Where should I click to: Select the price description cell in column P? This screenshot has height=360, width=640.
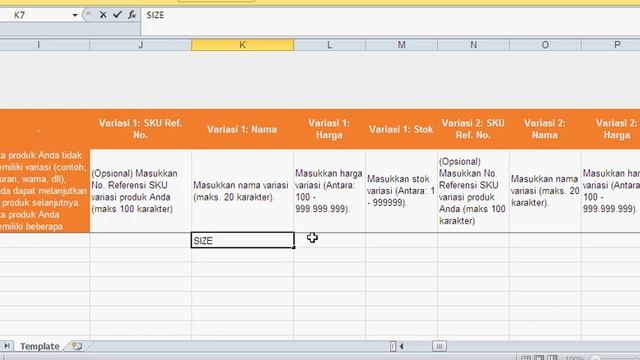click(611, 191)
